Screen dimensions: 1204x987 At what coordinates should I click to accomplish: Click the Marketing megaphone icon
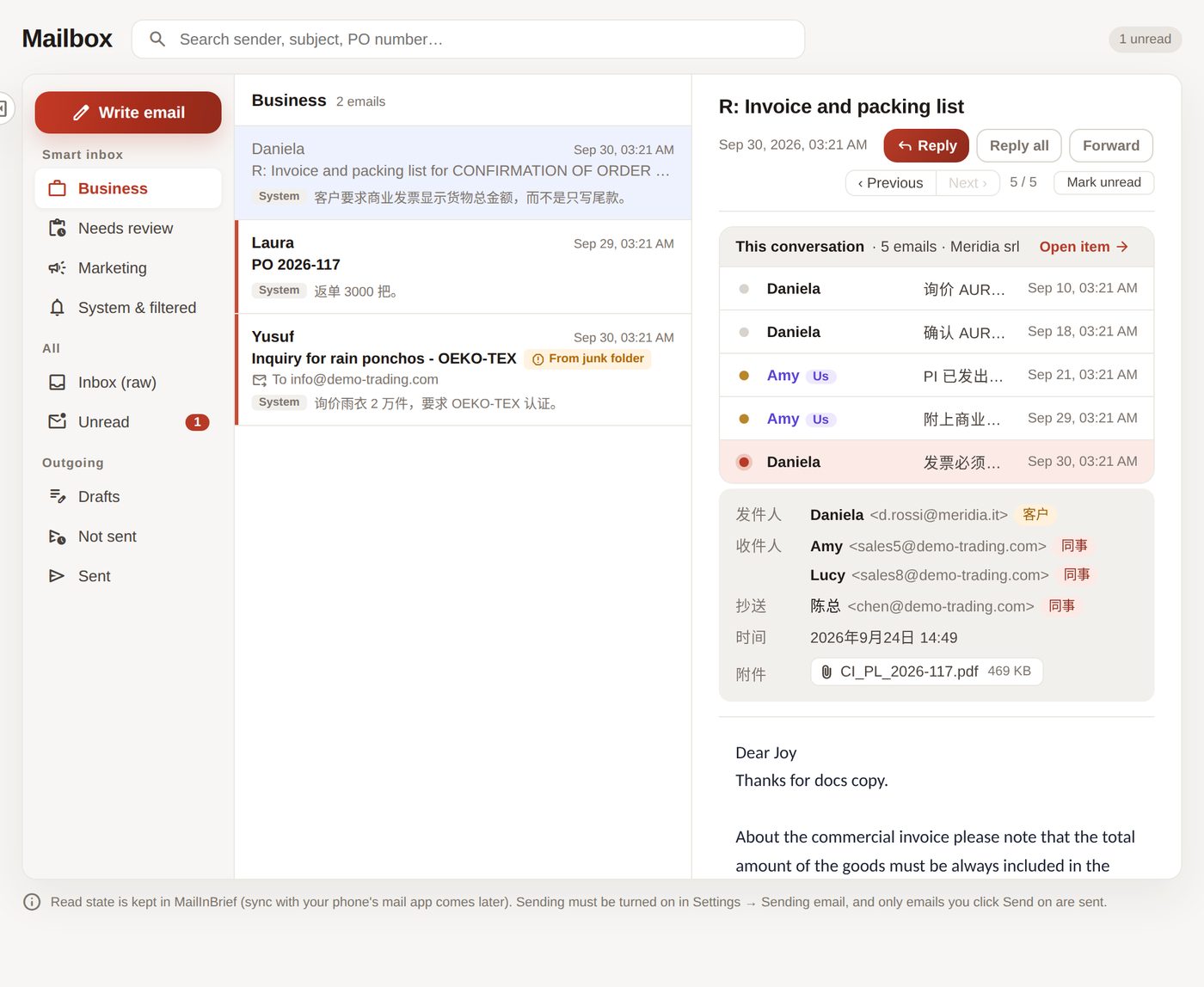point(58,268)
